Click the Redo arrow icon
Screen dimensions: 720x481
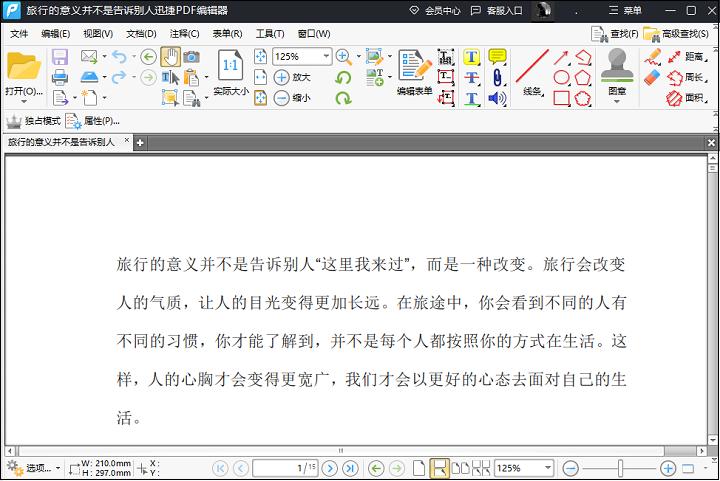point(119,77)
